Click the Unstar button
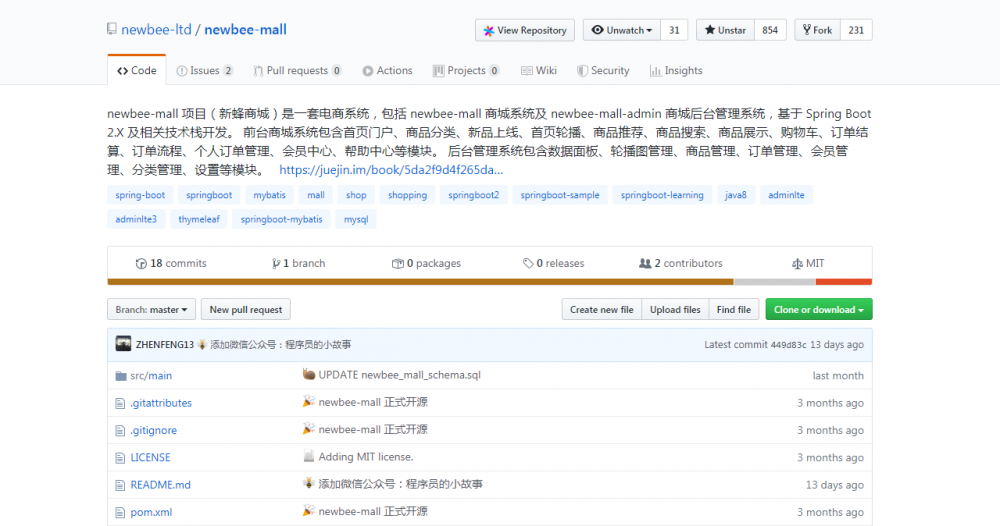The height and width of the screenshot is (526, 1000). coord(725,30)
